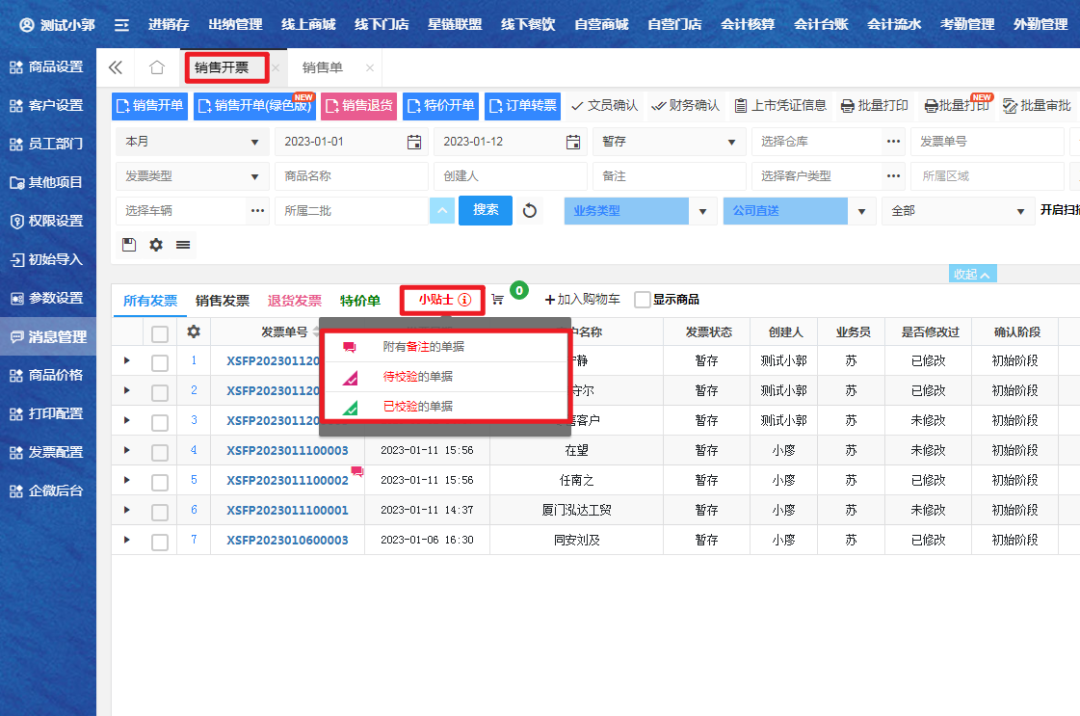Tick checkbox for row 4
Screen dimensions: 1080x716
click(160, 451)
